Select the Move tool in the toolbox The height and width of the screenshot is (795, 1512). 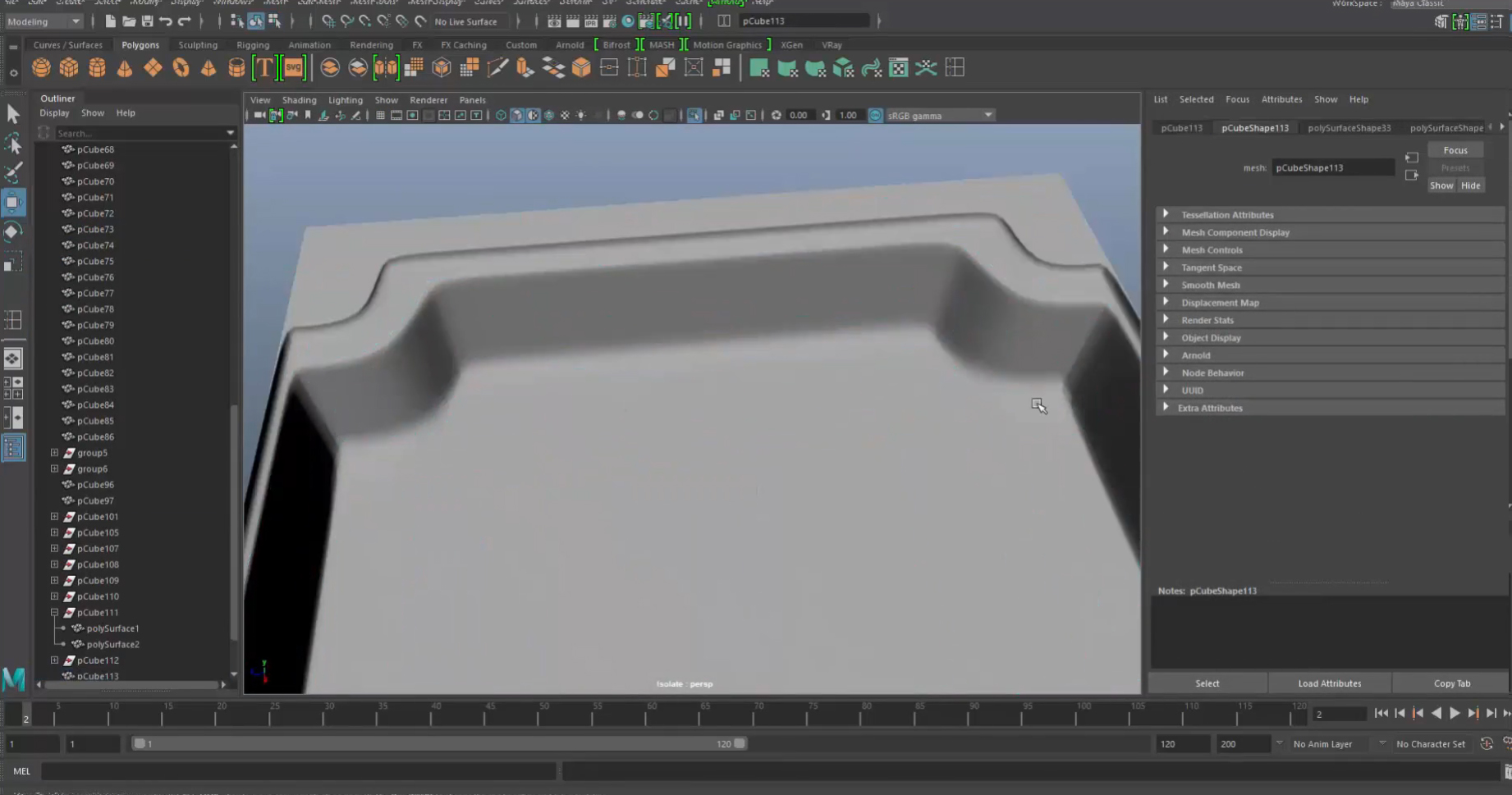click(x=13, y=202)
